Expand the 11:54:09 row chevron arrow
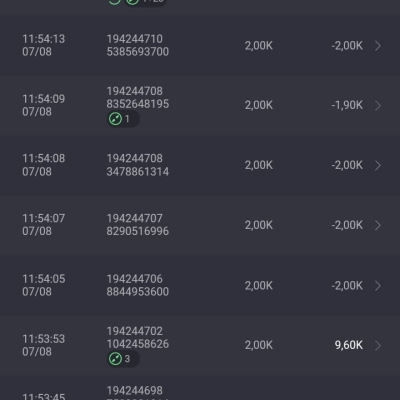The height and width of the screenshot is (400, 400). (x=378, y=105)
